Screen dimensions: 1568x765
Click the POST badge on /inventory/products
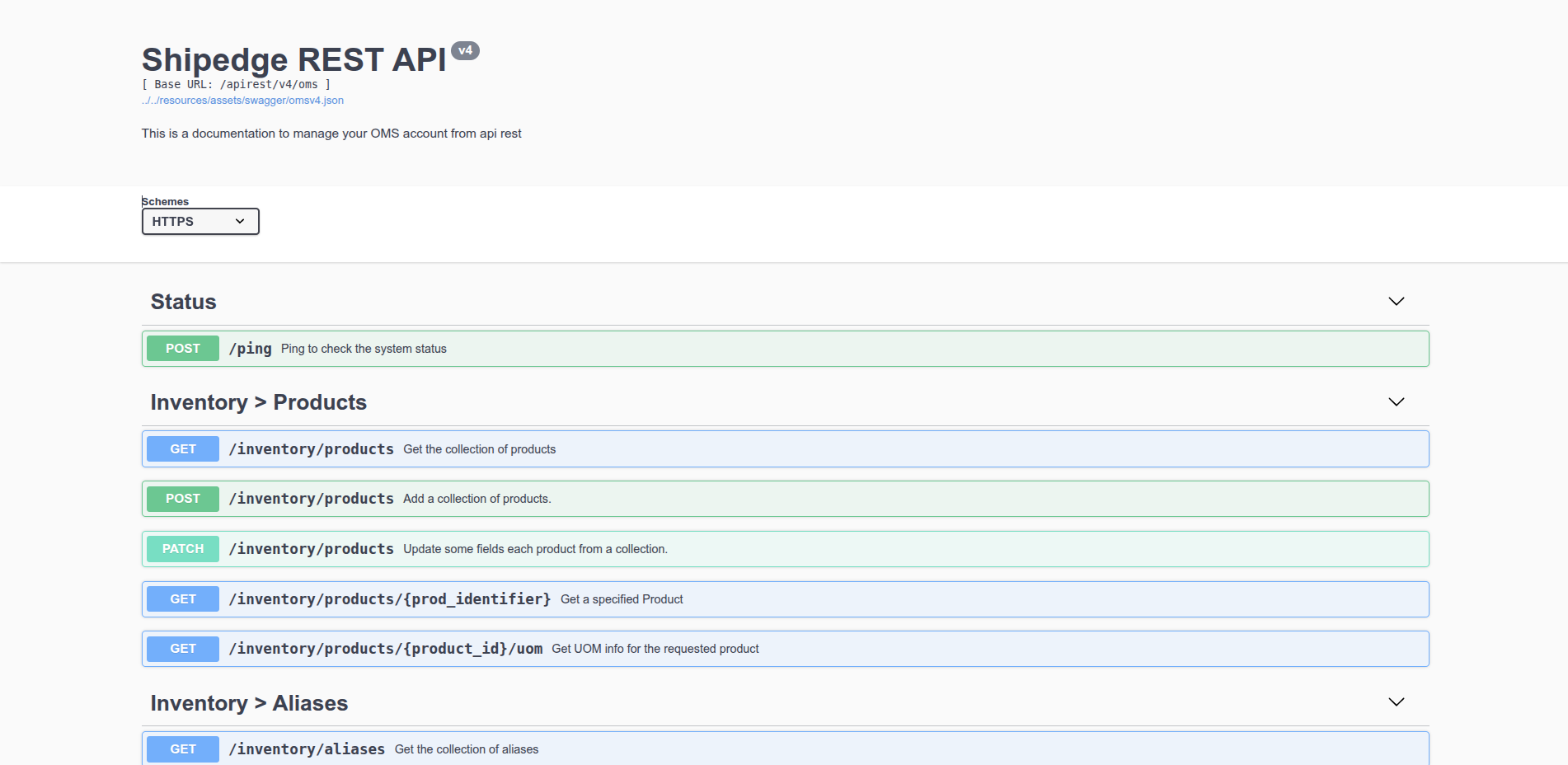182,499
